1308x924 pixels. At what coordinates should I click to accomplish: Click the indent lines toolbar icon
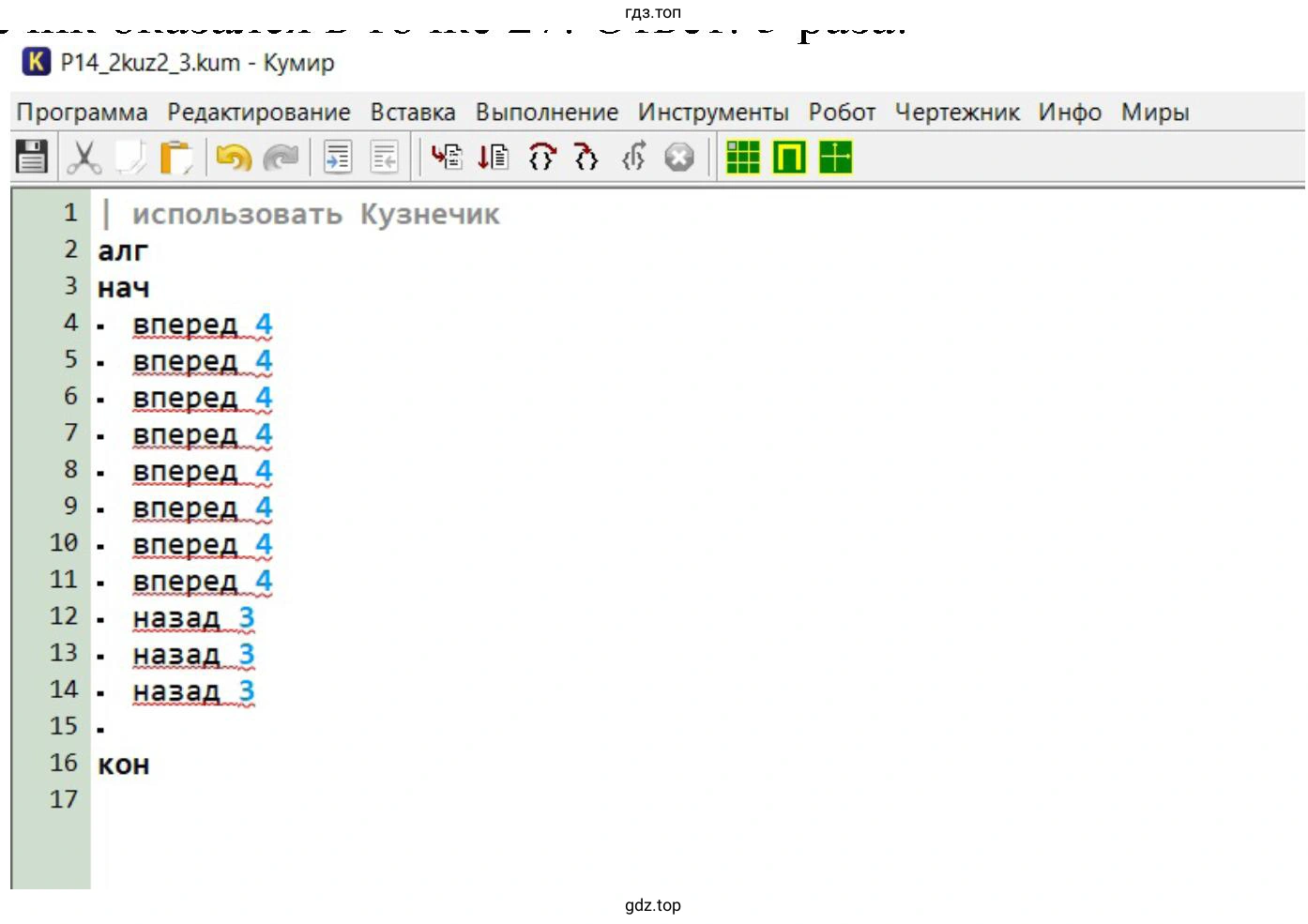pyautogui.click(x=338, y=157)
